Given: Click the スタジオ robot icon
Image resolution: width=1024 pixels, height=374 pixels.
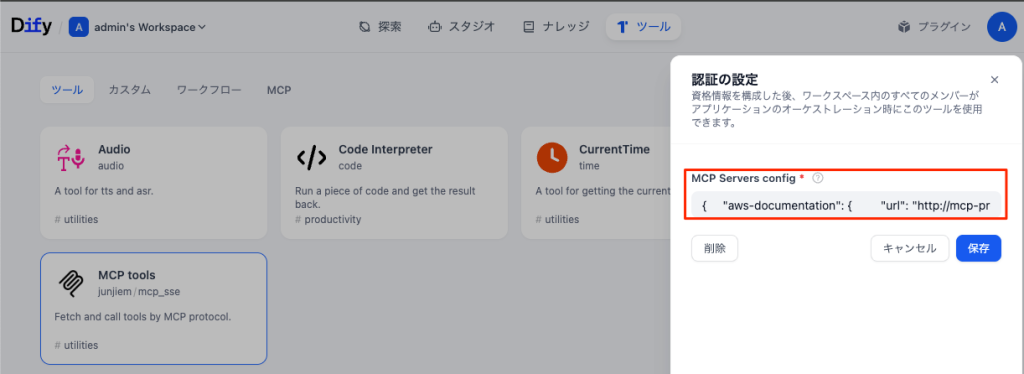Looking at the screenshot, I should pos(434,27).
